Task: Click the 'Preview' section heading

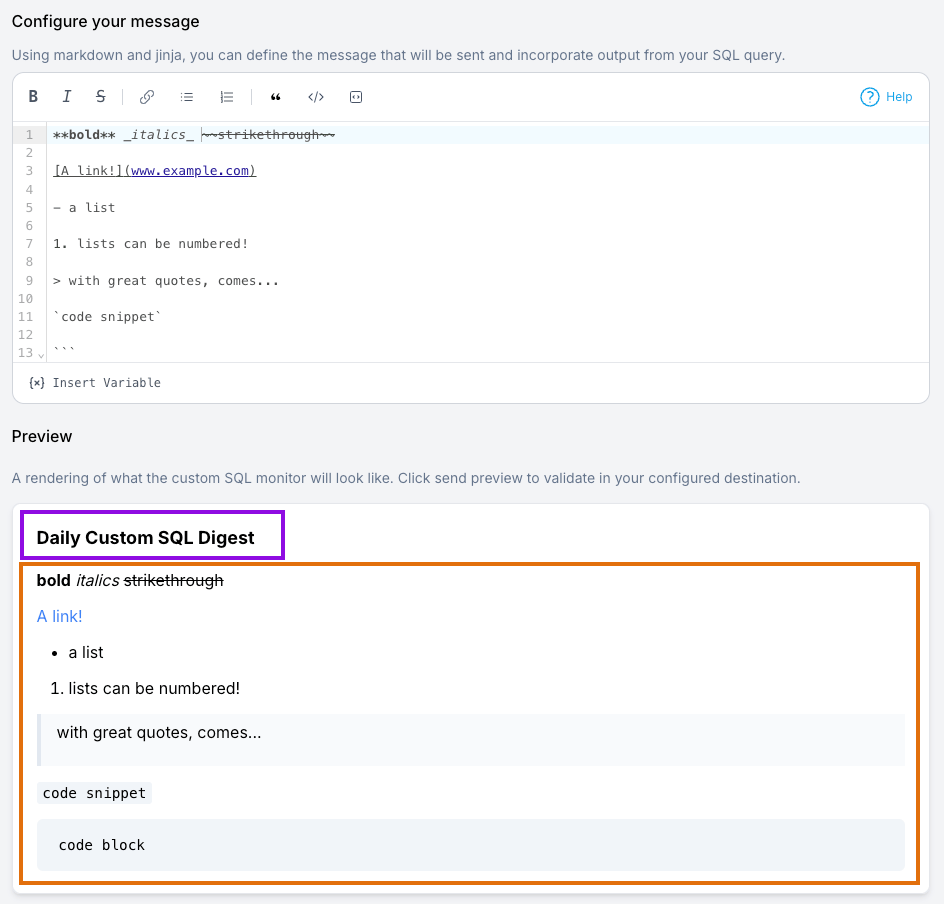Action: coord(42,436)
